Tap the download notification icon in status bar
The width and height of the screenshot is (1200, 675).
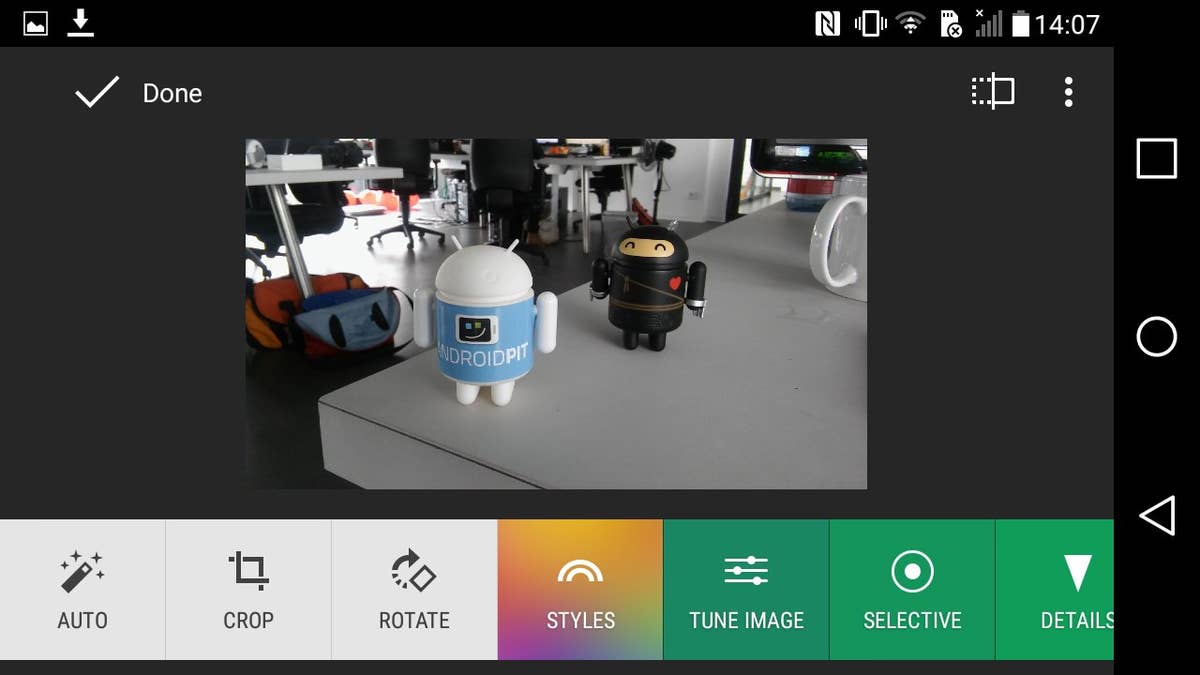[81, 23]
